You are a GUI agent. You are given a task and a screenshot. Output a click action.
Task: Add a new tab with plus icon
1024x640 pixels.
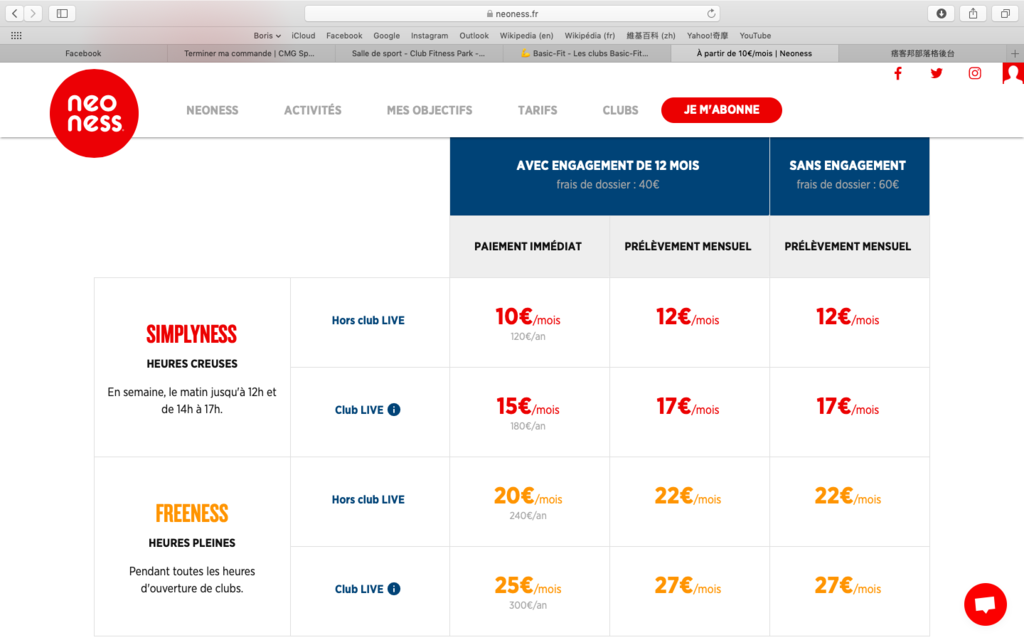(1014, 54)
